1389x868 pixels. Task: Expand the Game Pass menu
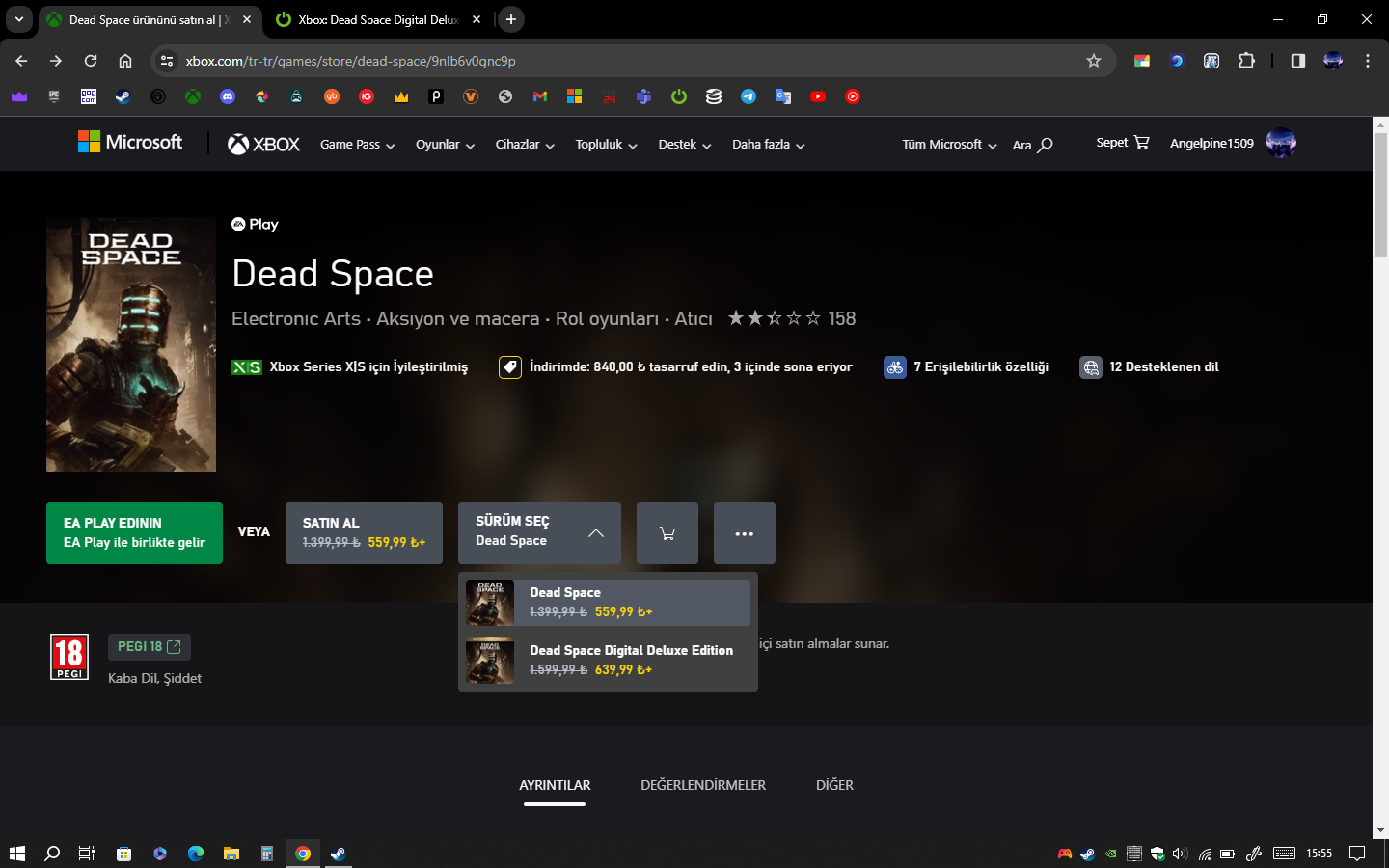(x=358, y=145)
